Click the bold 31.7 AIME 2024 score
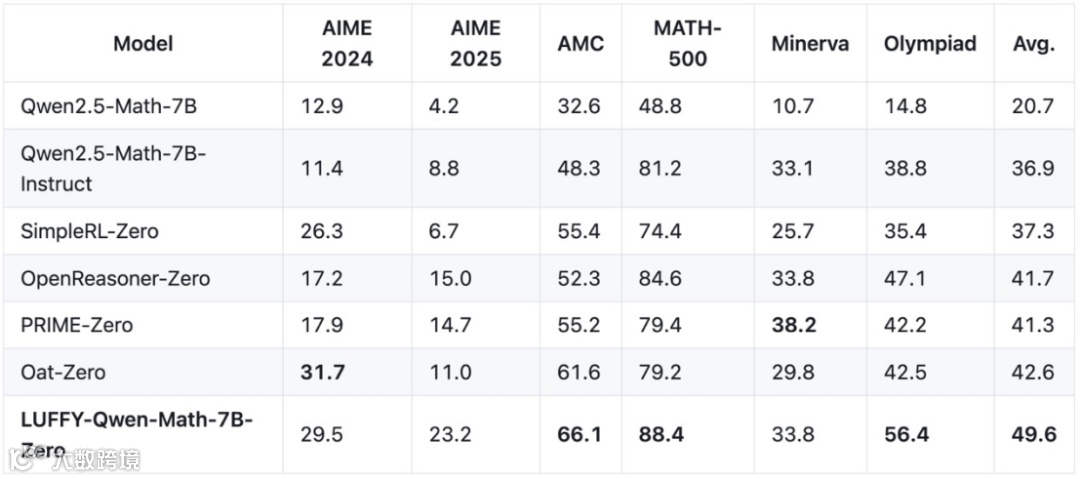 click(x=323, y=372)
